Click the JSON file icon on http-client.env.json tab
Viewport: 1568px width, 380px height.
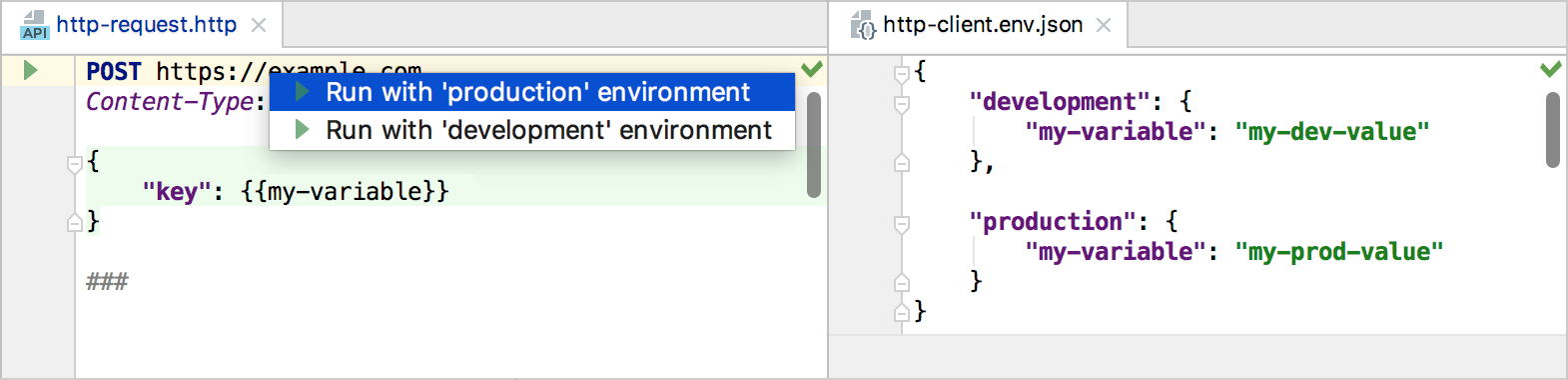[863, 26]
